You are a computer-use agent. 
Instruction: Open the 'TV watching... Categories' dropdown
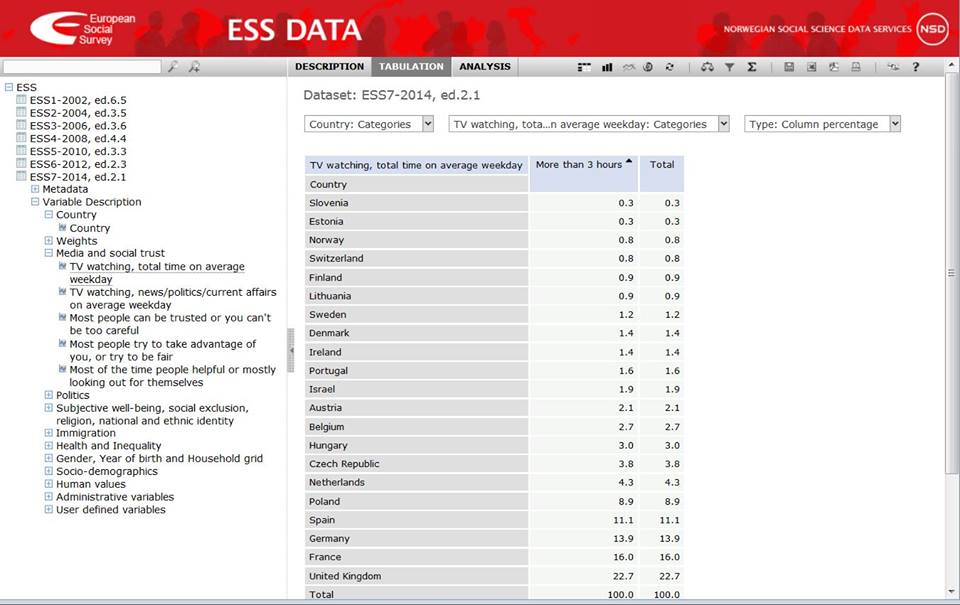pos(588,124)
